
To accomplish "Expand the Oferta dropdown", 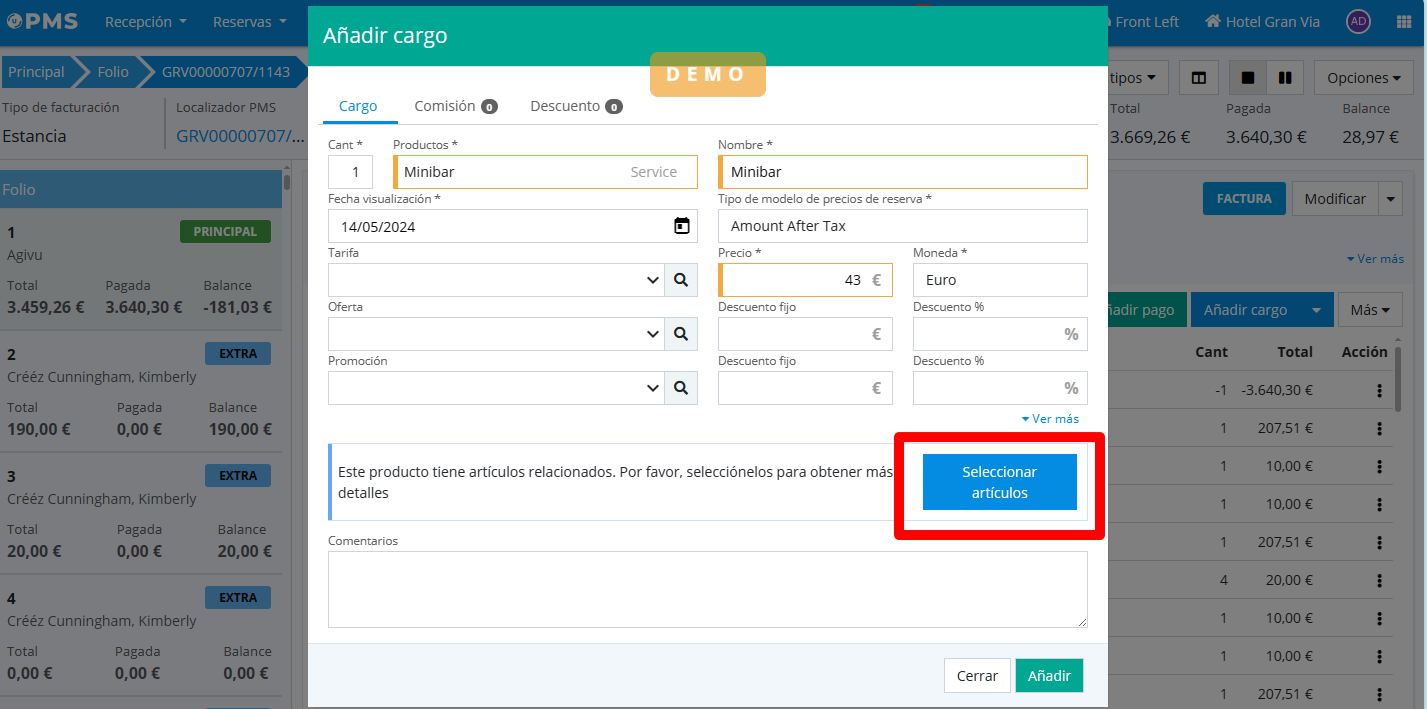I will coord(496,334).
